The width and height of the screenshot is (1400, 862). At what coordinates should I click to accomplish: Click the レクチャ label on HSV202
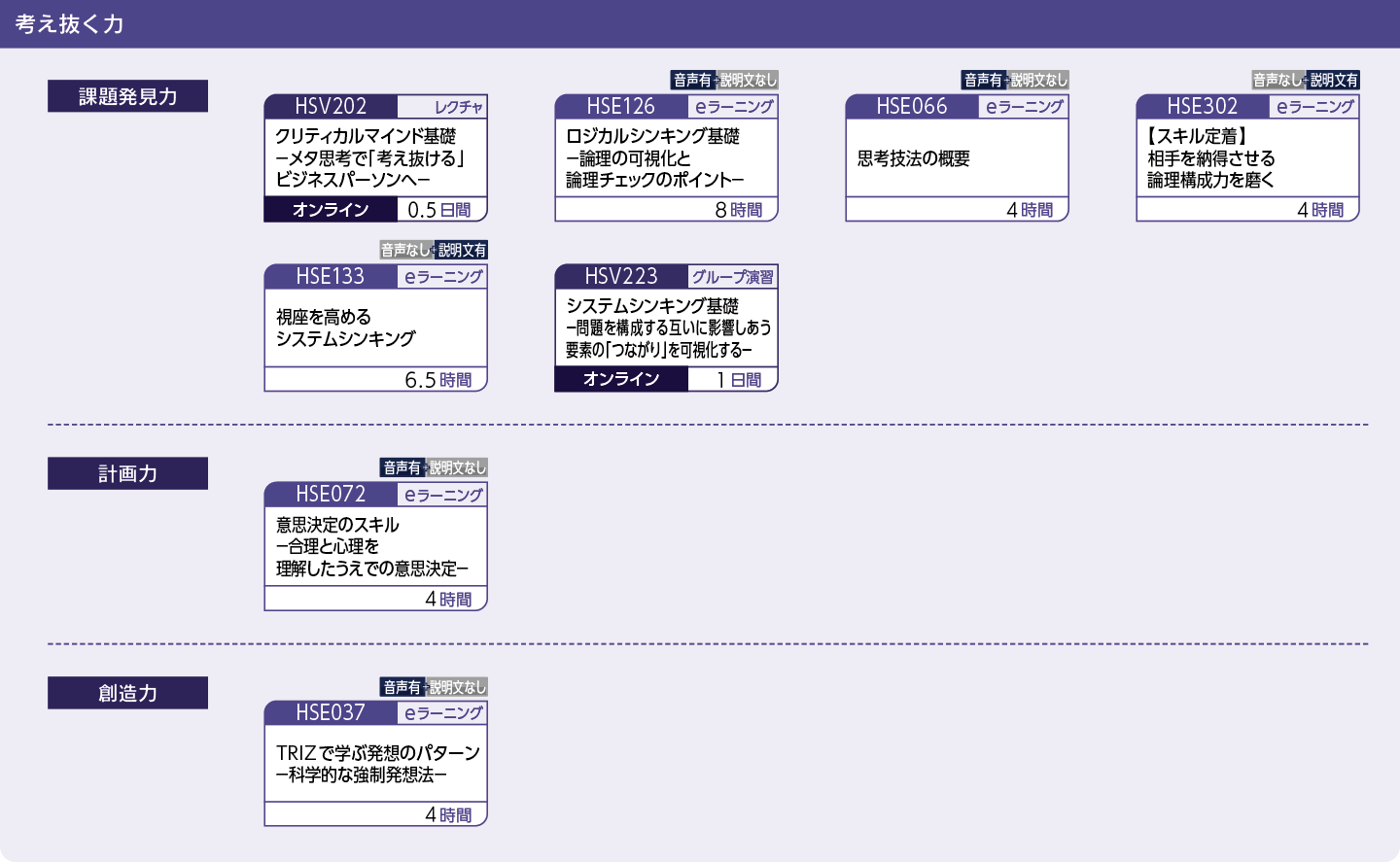pos(459,107)
